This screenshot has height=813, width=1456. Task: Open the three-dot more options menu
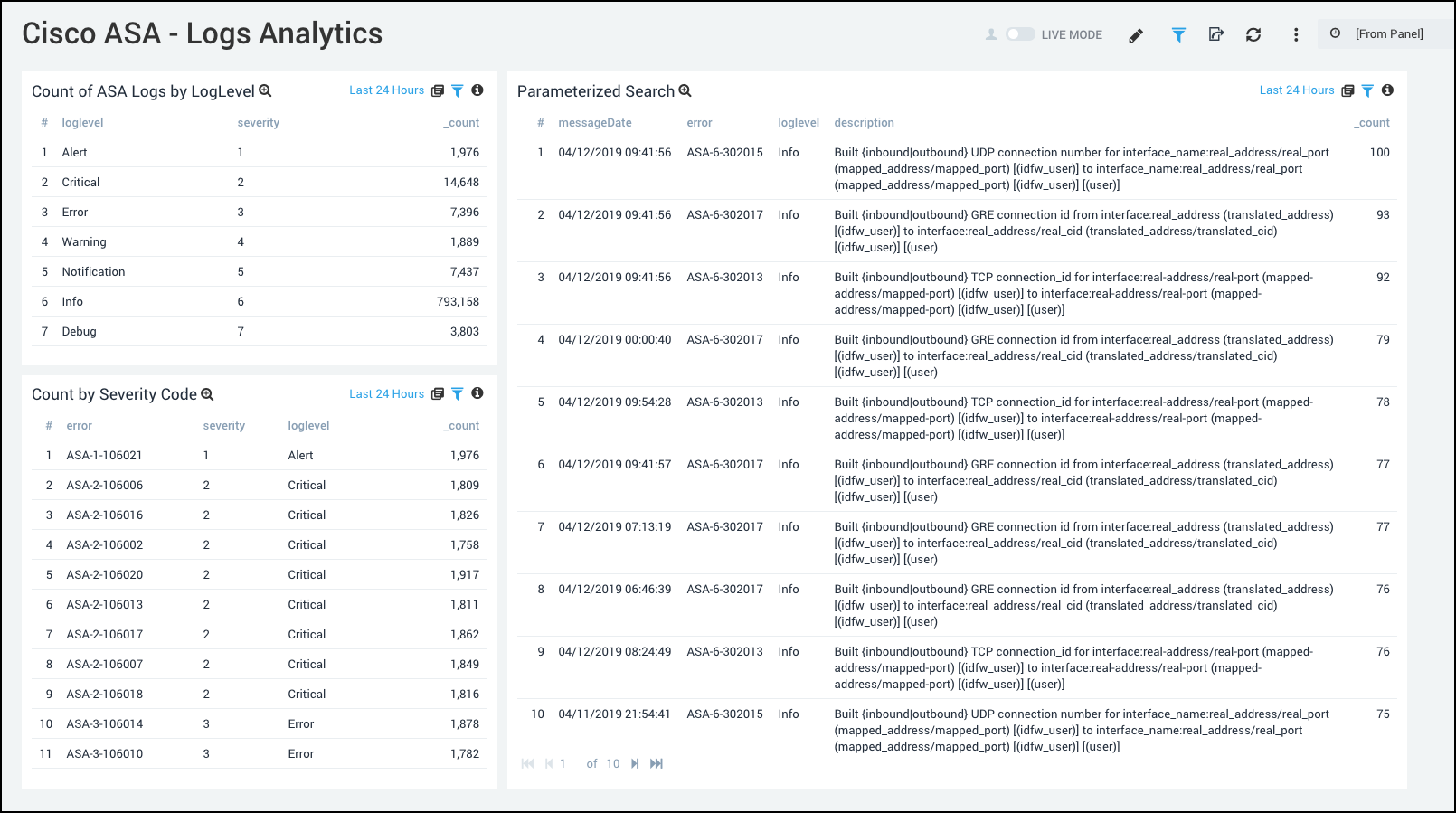1295,34
